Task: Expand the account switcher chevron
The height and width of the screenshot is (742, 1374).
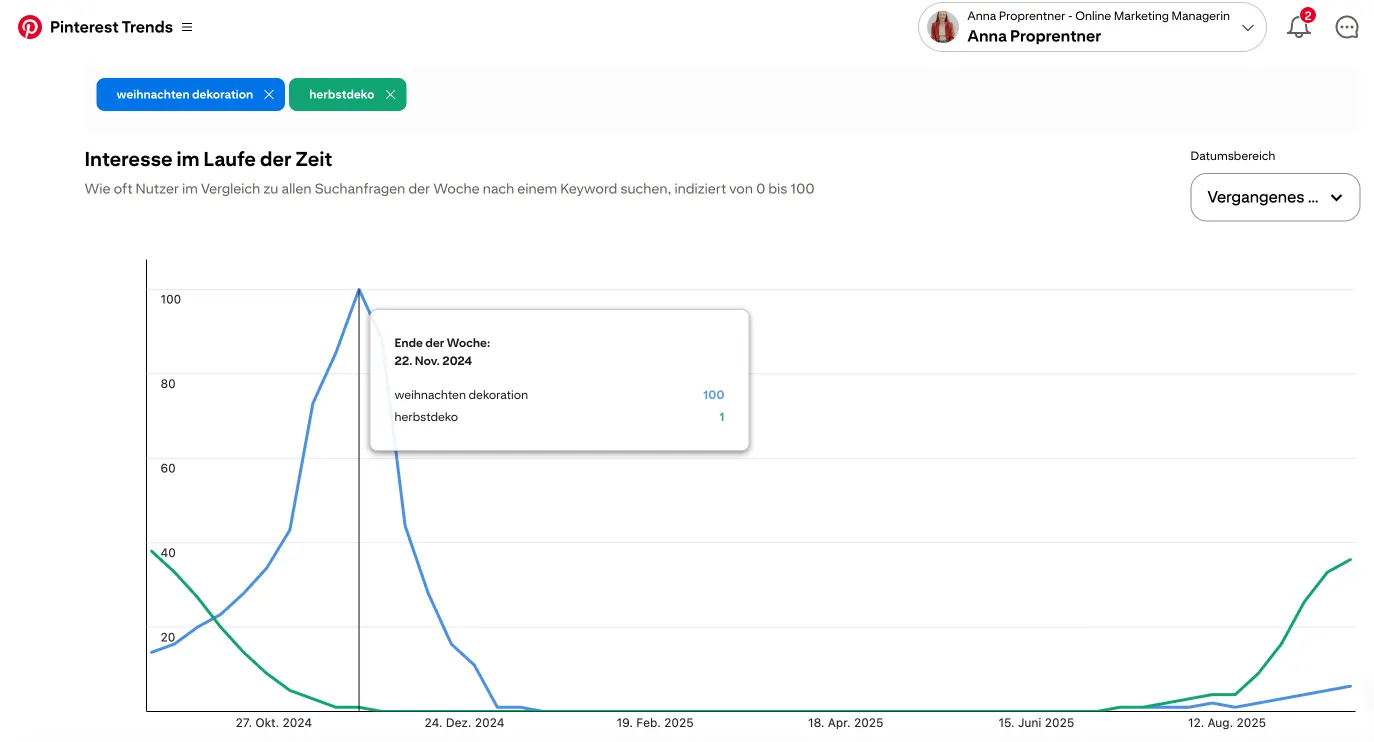Action: click(1247, 28)
